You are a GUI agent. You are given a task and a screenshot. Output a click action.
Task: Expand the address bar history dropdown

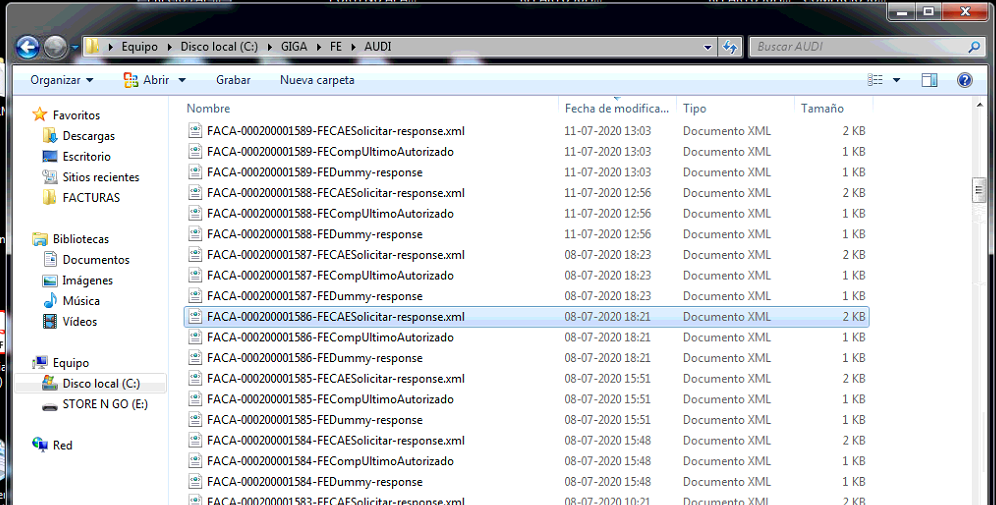pos(708,47)
